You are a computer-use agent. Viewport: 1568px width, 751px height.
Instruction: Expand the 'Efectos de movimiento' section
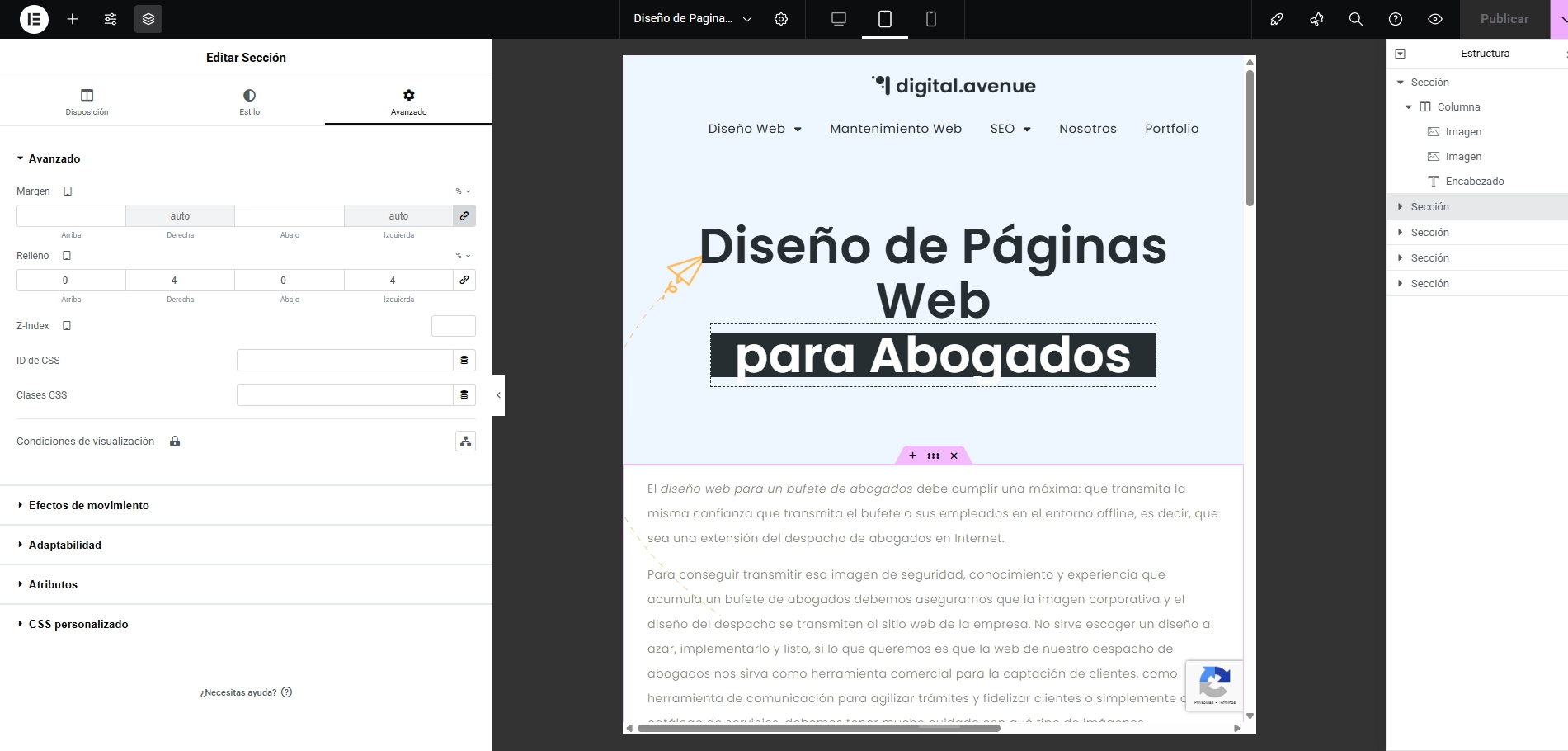(89, 505)
